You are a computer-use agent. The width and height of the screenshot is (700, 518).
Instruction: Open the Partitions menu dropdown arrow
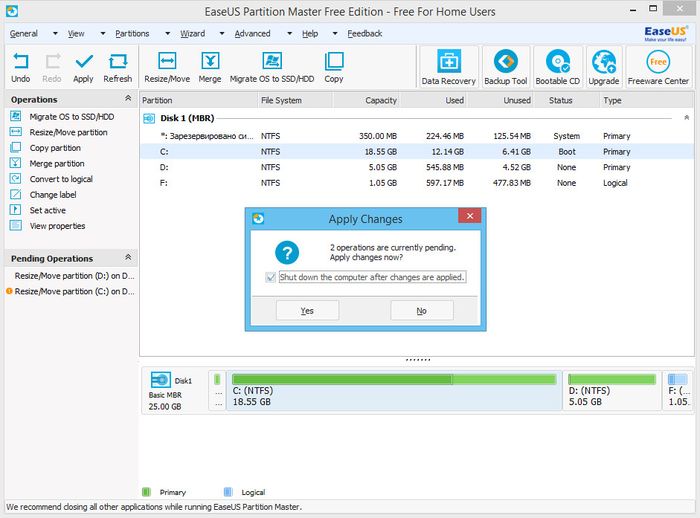tap(167, 33)
